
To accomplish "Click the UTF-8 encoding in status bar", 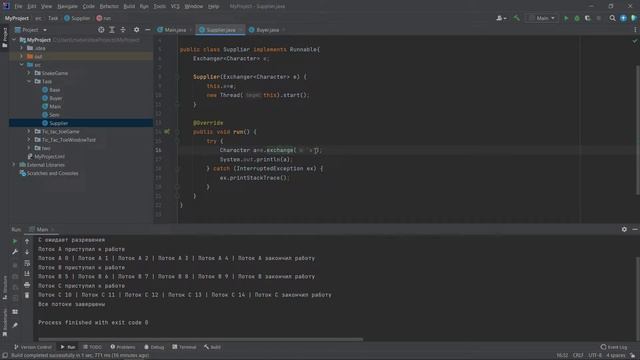I will click(595, 356).
